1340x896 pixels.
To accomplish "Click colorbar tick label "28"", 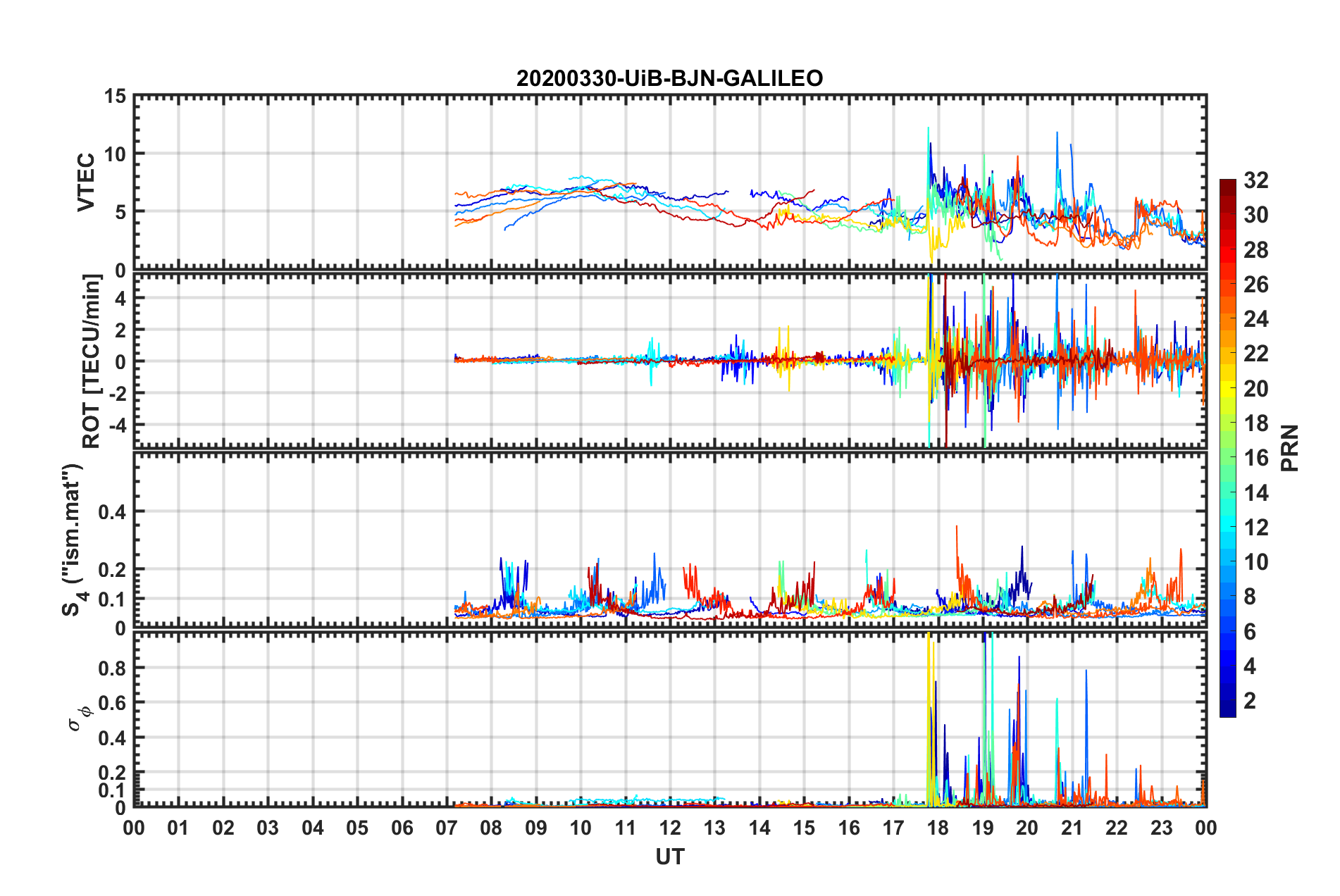I will pyautogui.click(x=1255, y=250).
